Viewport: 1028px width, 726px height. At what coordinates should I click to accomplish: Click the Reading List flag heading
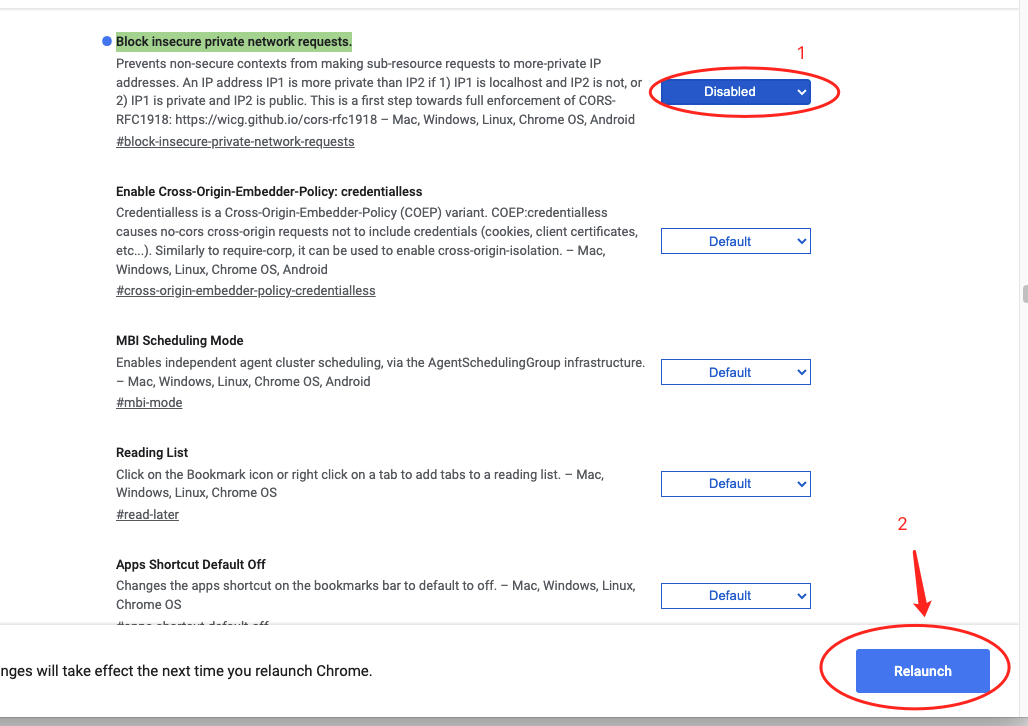tap(152, 453)
